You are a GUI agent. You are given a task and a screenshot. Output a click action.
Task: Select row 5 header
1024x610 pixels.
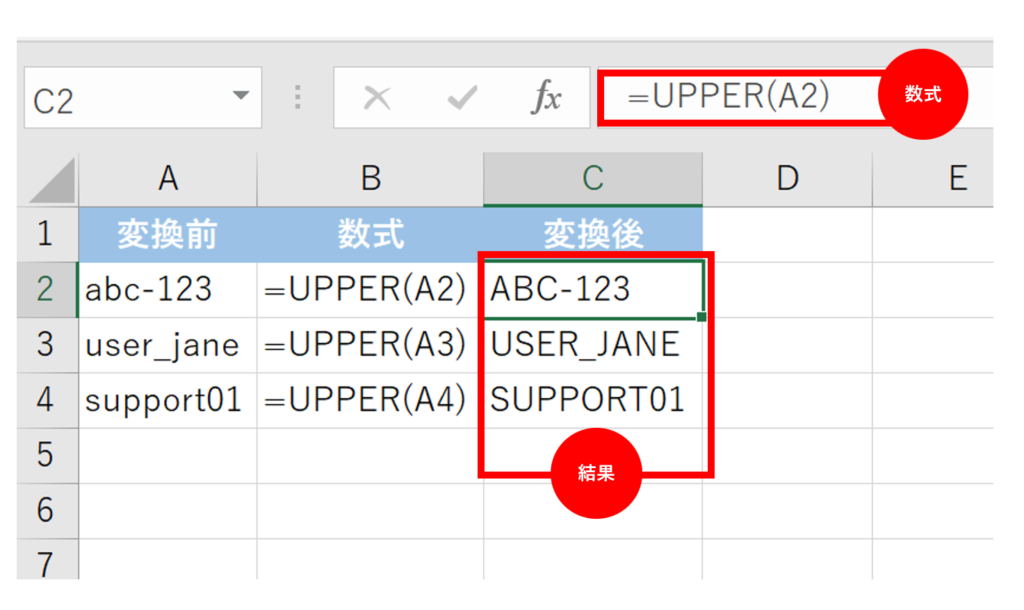point(46,455)
